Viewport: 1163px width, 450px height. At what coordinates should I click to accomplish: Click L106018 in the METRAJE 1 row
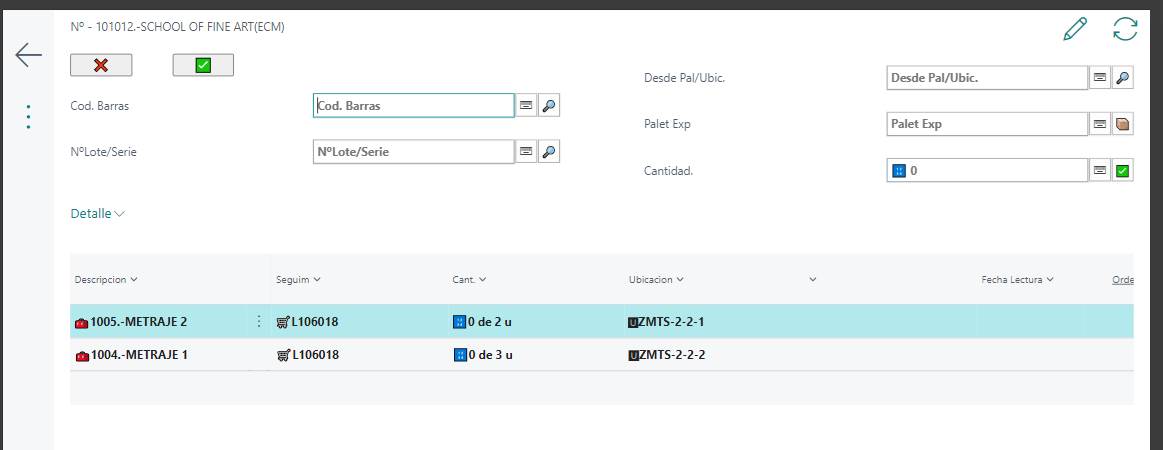tap(314, 354)
